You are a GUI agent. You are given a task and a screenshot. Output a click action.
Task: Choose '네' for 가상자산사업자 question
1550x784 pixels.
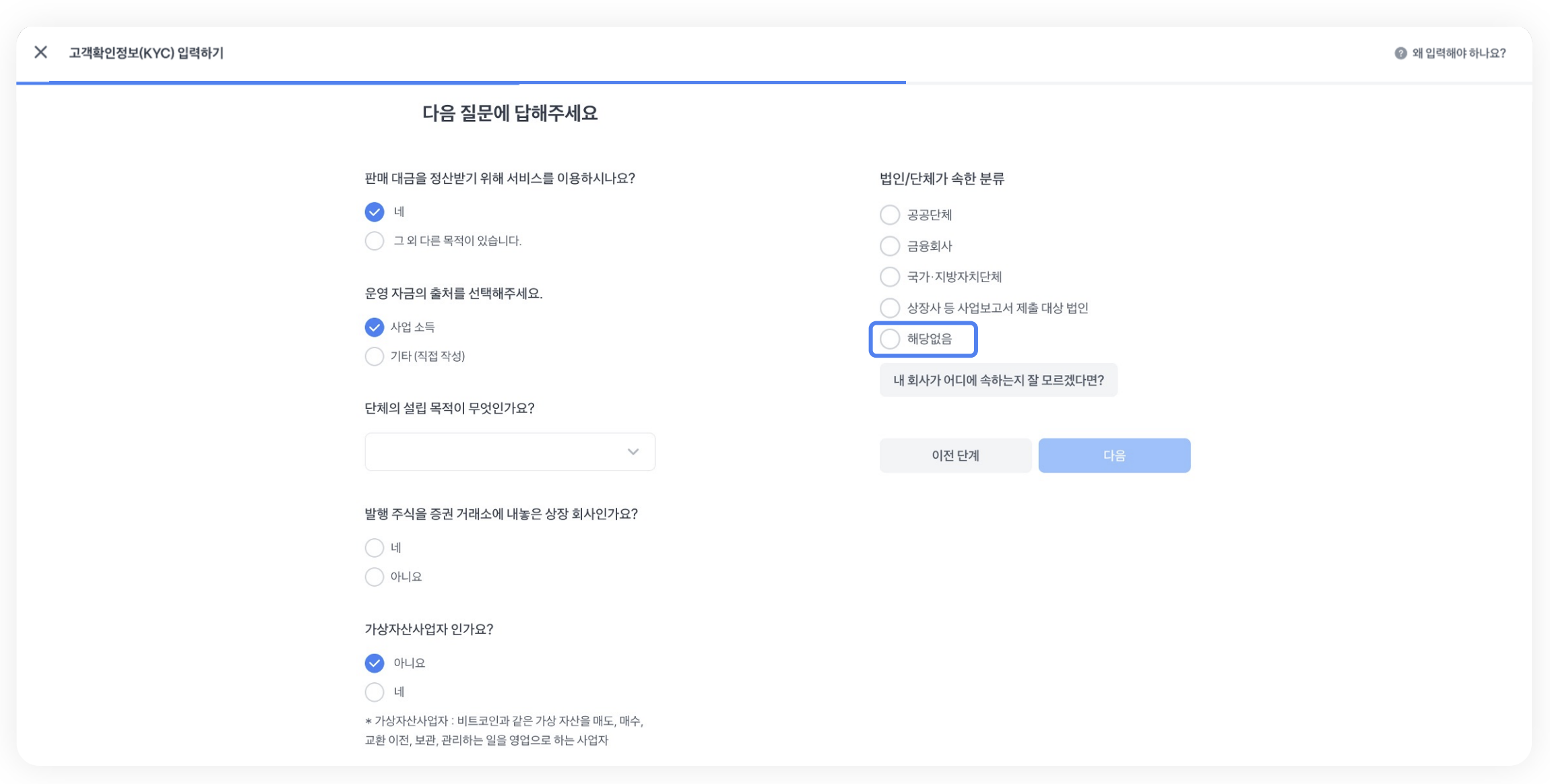[375, 692]
